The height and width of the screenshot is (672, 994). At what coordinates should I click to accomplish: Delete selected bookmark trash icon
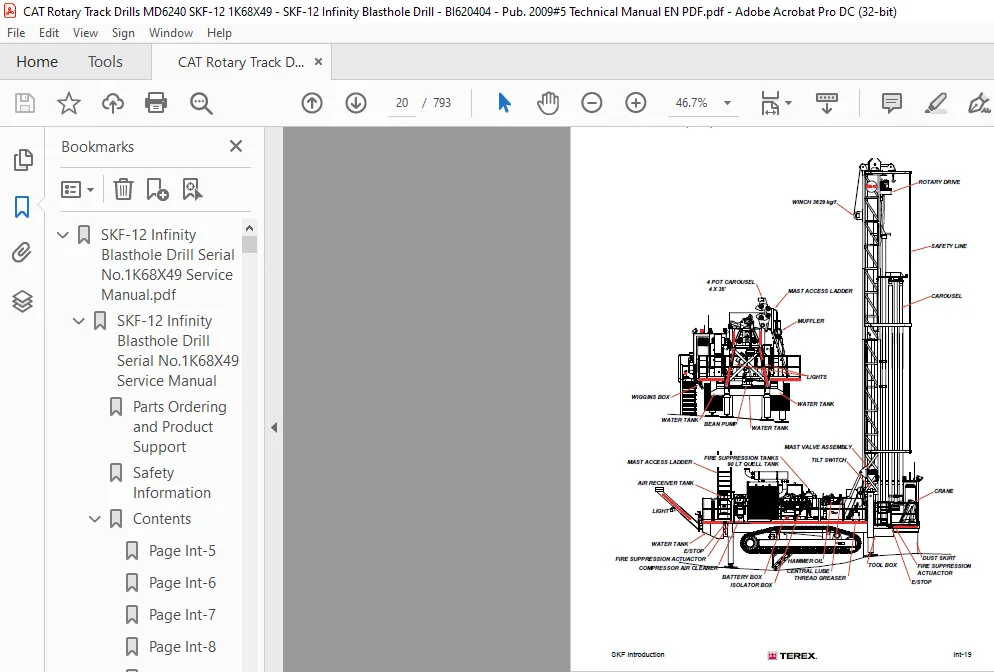(123, 189)
